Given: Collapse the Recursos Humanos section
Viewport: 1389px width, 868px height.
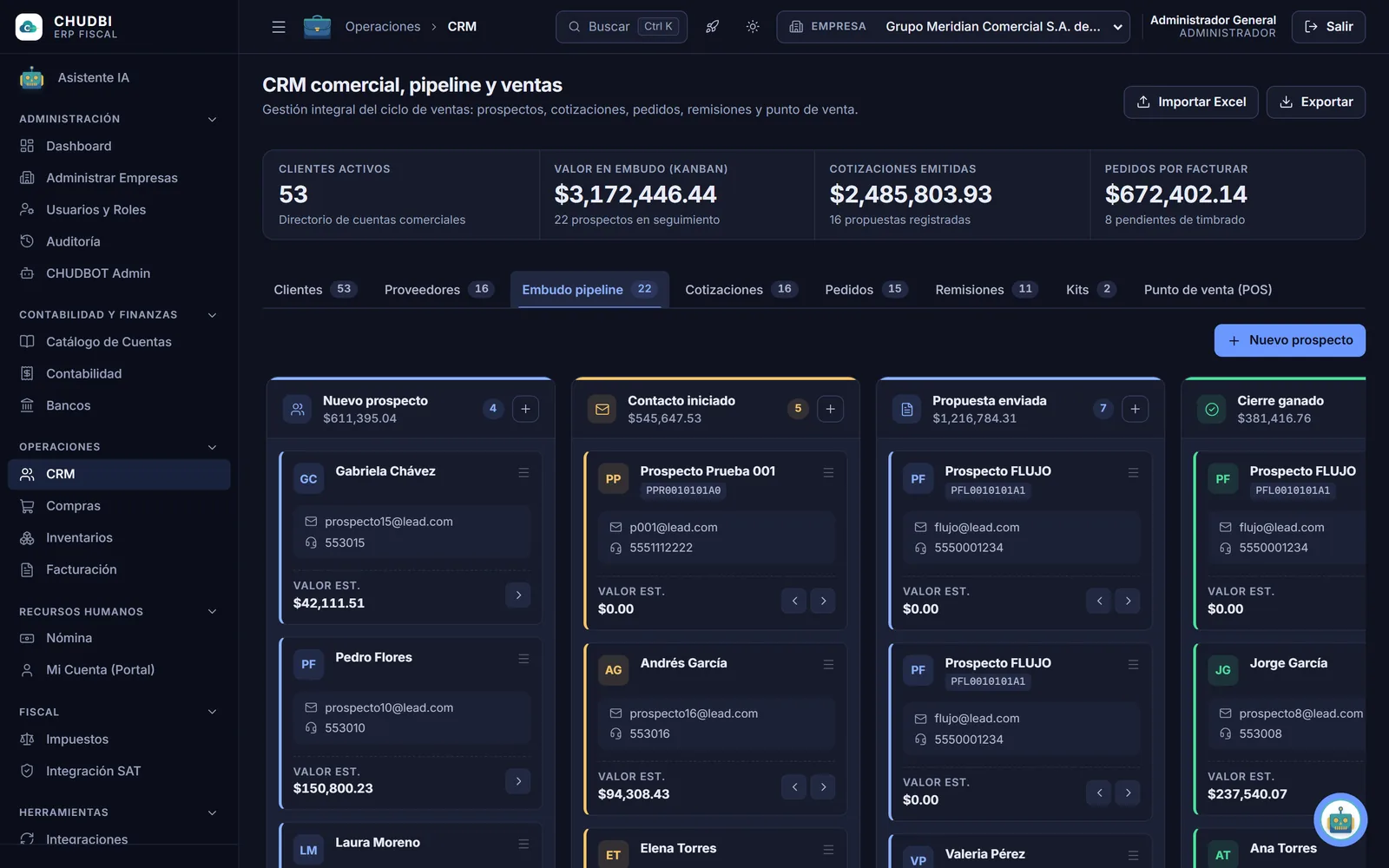Looking at the screenshot, I should 212,612.
